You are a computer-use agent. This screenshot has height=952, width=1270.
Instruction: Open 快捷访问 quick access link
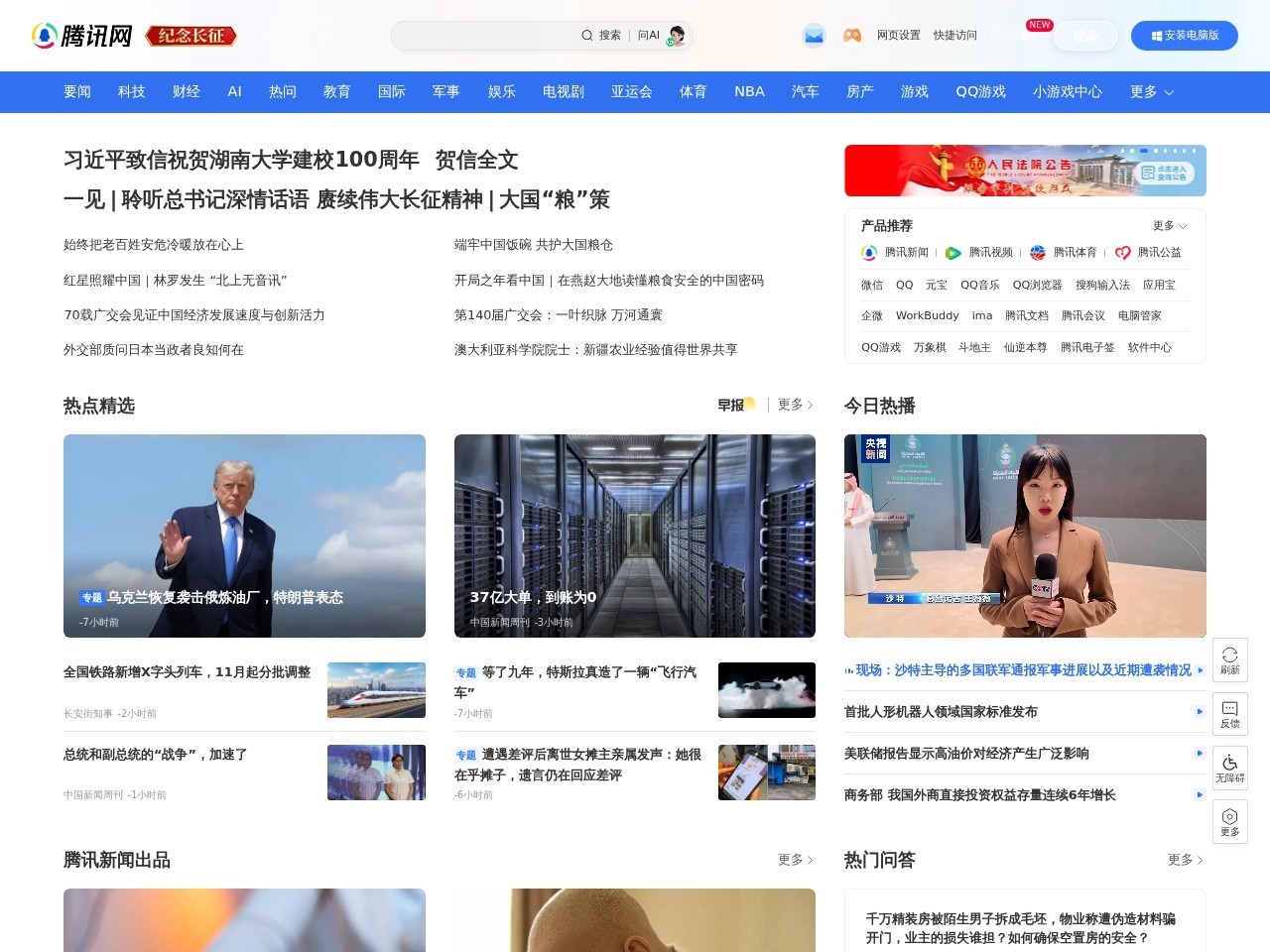coord(955,36)
